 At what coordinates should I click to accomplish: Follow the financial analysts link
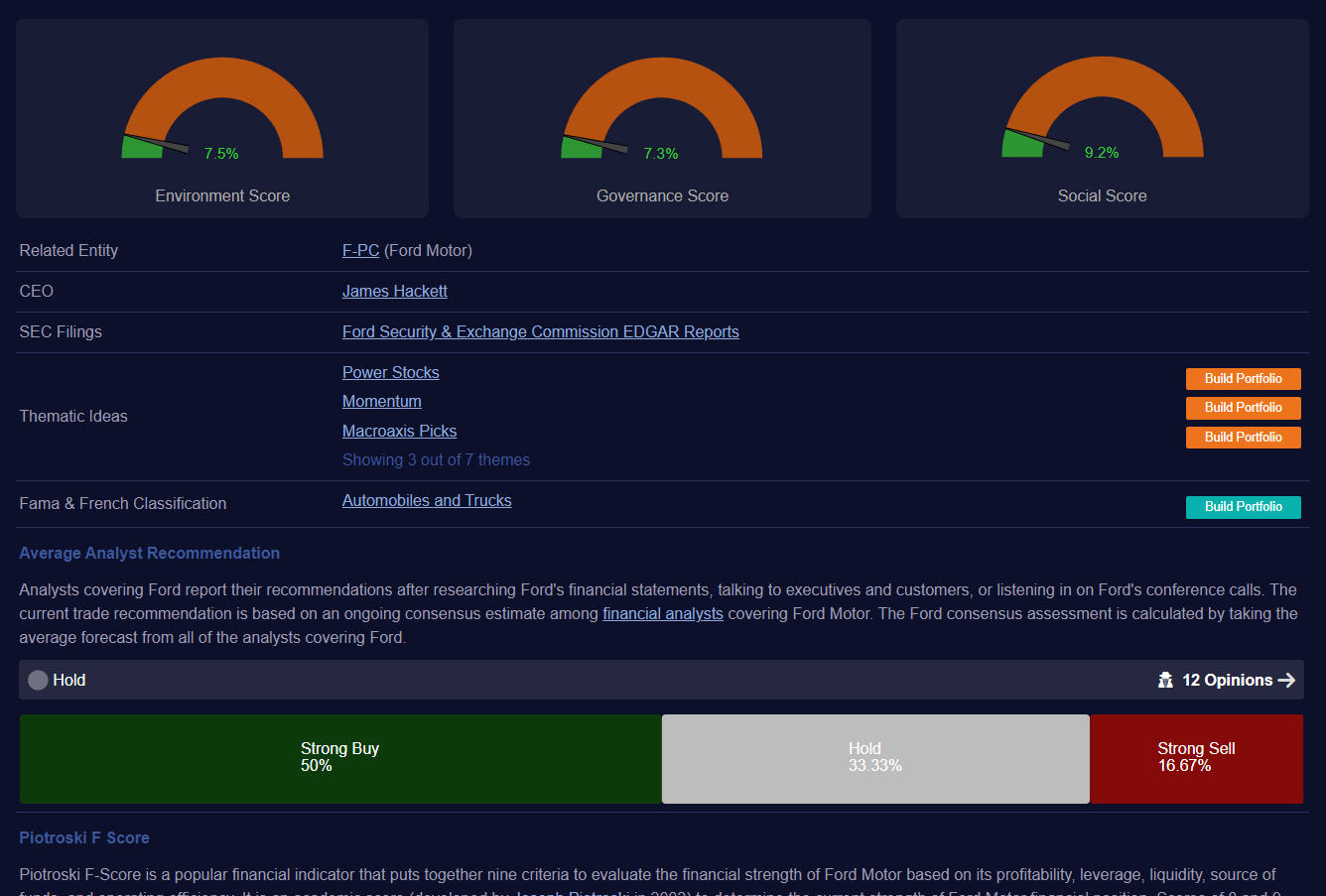(663, 614)
